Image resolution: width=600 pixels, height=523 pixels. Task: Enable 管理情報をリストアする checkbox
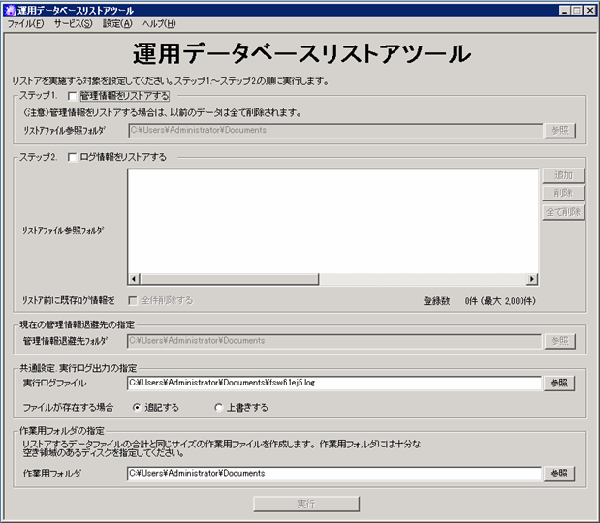point(72,96)
